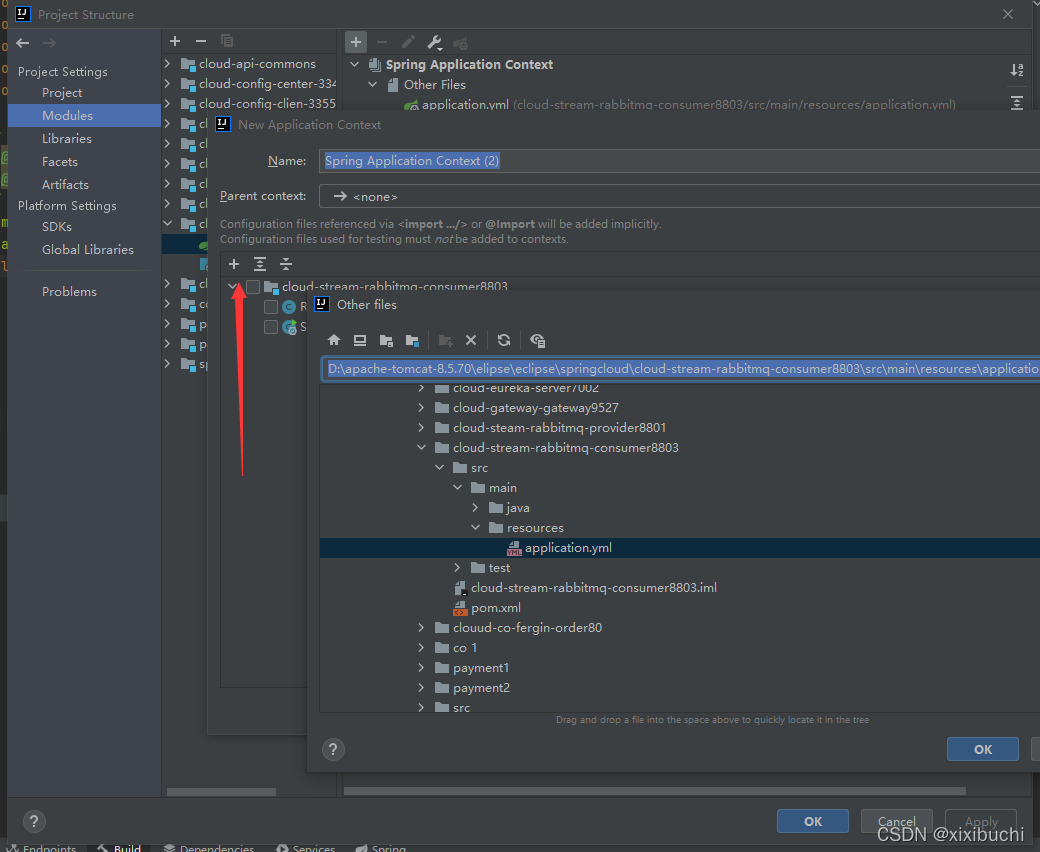This screenshot has width=1040, height=852.
Task: Add a file with the New Application Context plus
Action: 234,264
